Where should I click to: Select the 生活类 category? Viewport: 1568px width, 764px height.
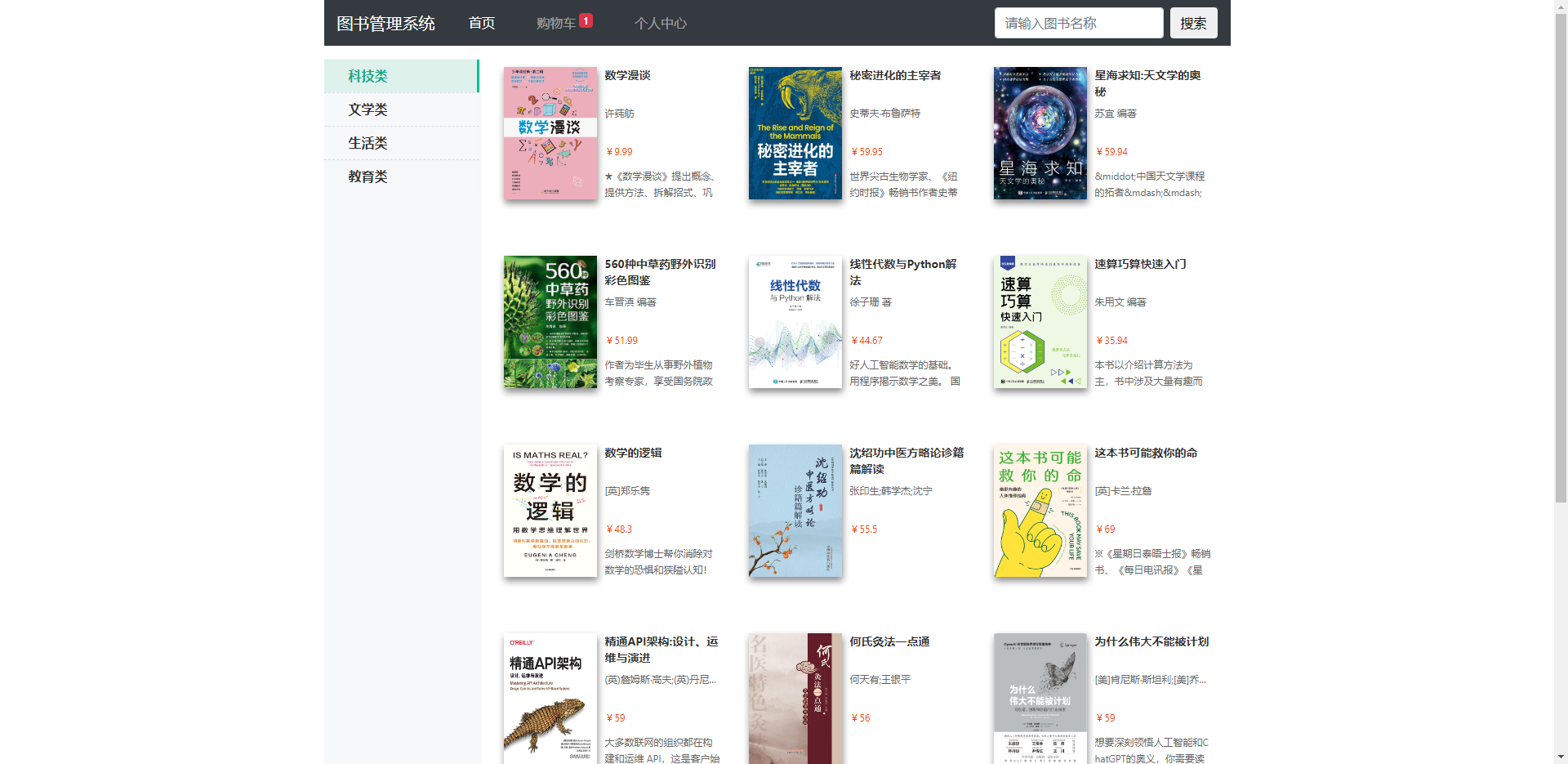(401, 143)
